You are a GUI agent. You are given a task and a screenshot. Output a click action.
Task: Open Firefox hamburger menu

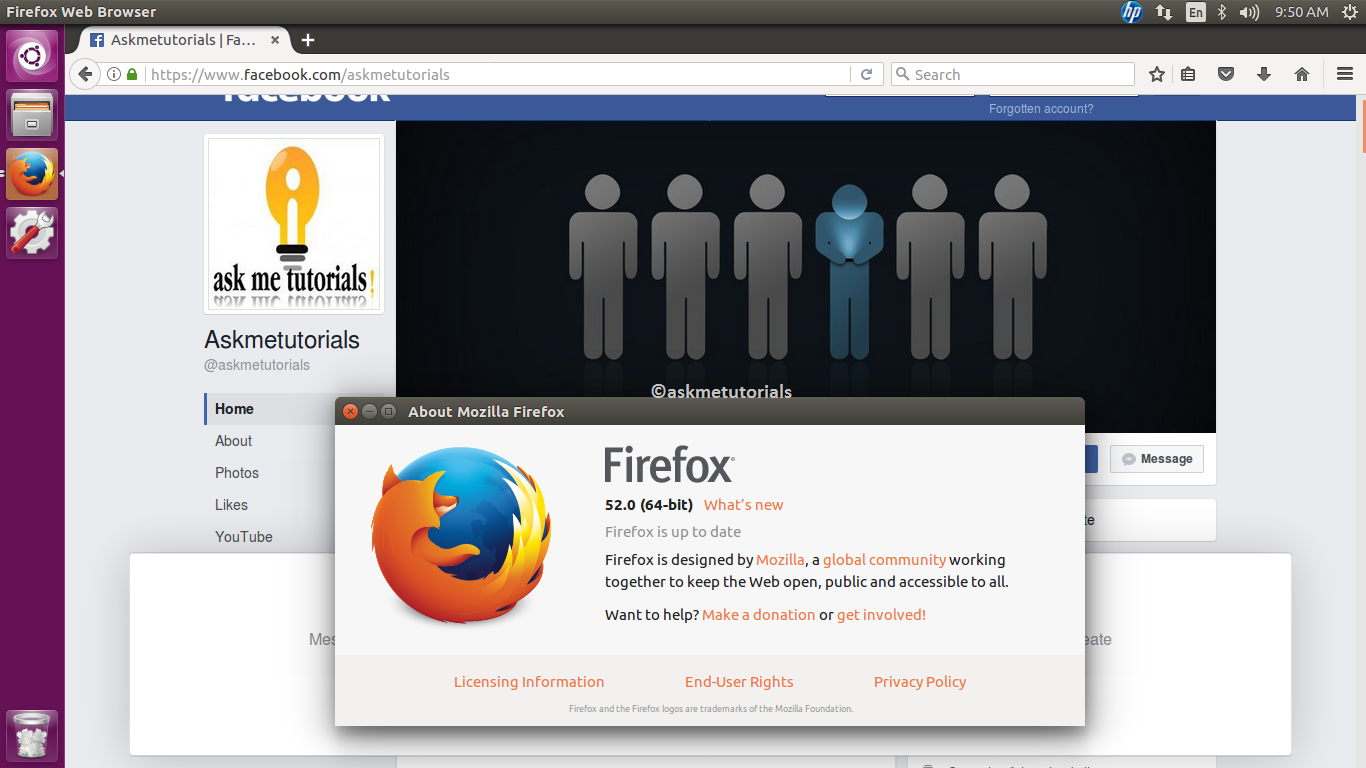click(x=1345, y=74)
